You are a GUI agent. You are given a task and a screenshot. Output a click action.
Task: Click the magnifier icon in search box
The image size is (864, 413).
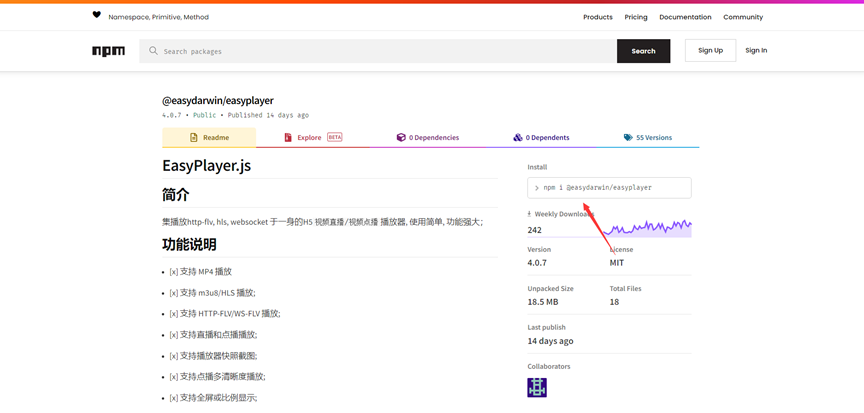click(x=154, y=51)
